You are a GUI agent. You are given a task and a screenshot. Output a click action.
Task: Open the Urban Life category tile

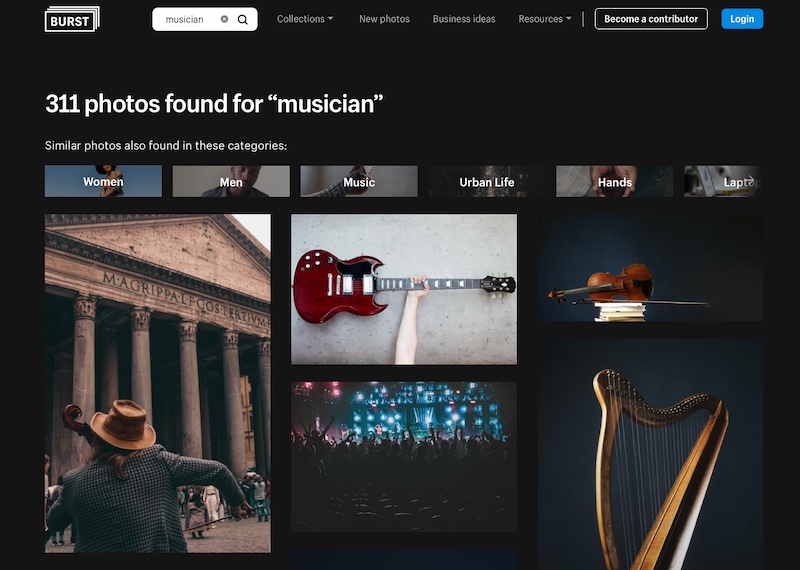click(x=487, y=181)
